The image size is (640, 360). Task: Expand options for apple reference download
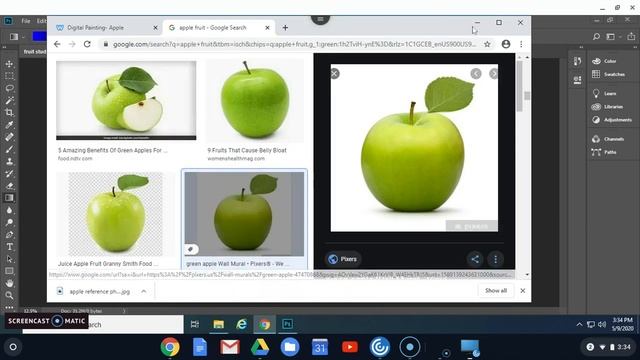click(x=144, y=291)
